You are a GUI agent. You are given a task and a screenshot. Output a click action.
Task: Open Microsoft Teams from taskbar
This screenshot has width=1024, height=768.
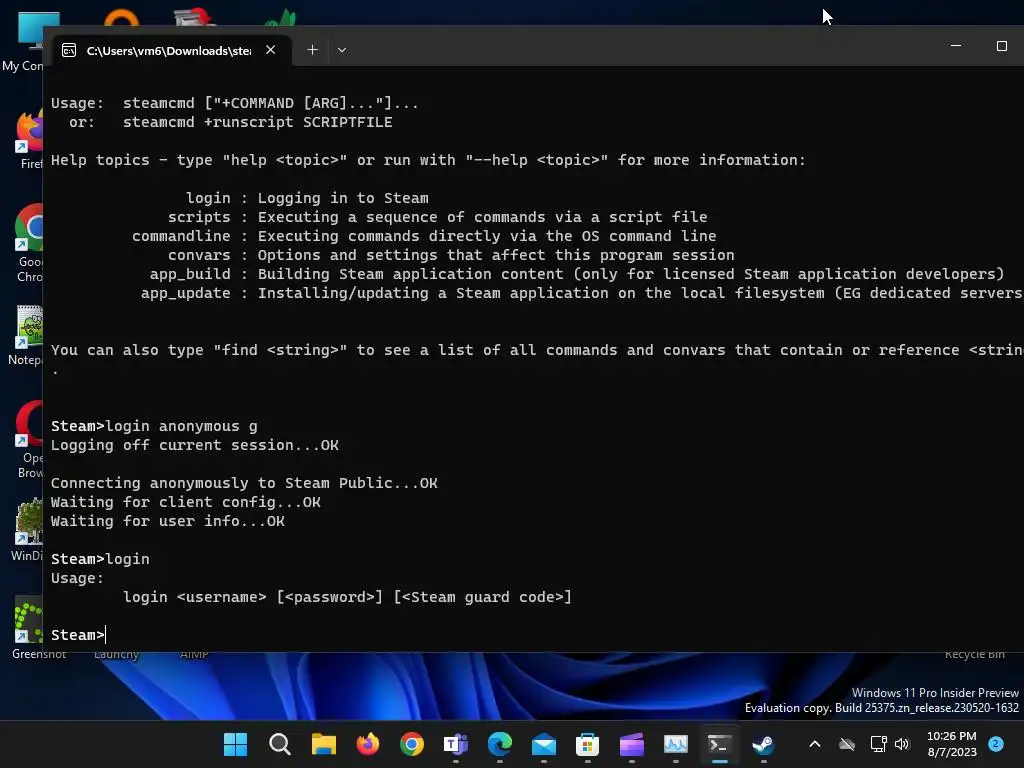(456, 744)
